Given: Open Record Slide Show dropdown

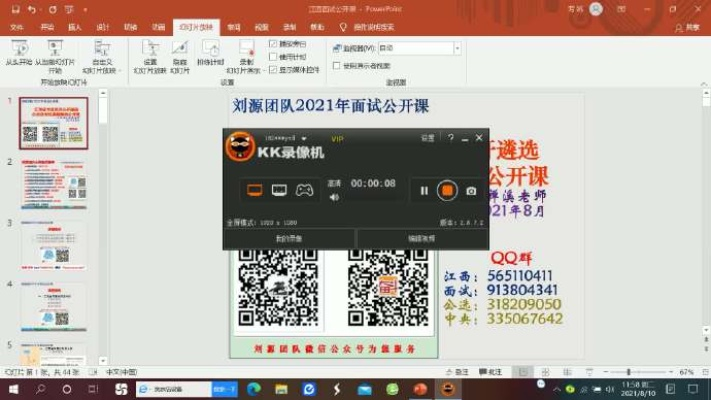Looking at the screenshot, I should pyautogui.click(x=245, y=57).
